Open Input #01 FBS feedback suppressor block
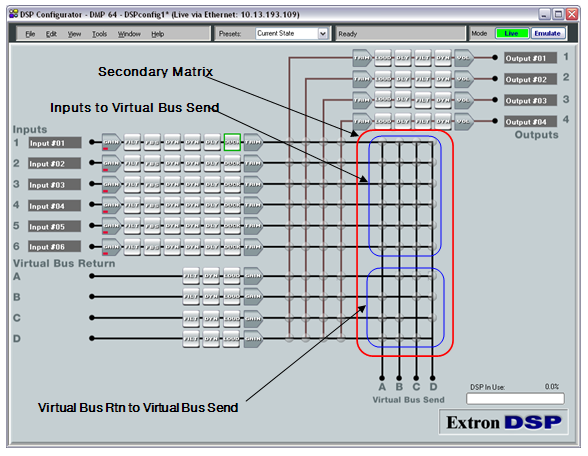This screenshot has height=456, width=588. click(152, 142)
